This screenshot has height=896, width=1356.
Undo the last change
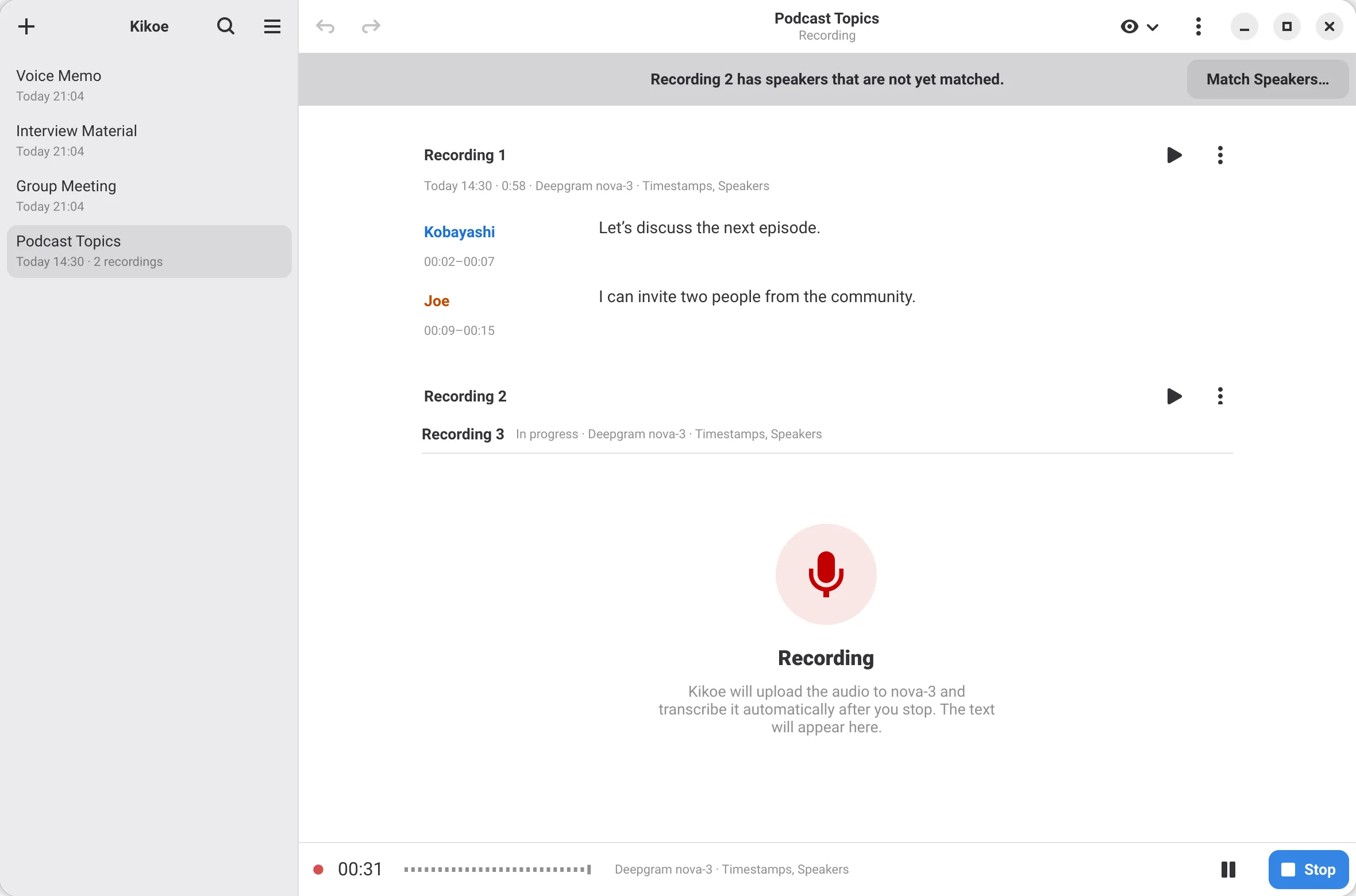click(x=325, y=26)
